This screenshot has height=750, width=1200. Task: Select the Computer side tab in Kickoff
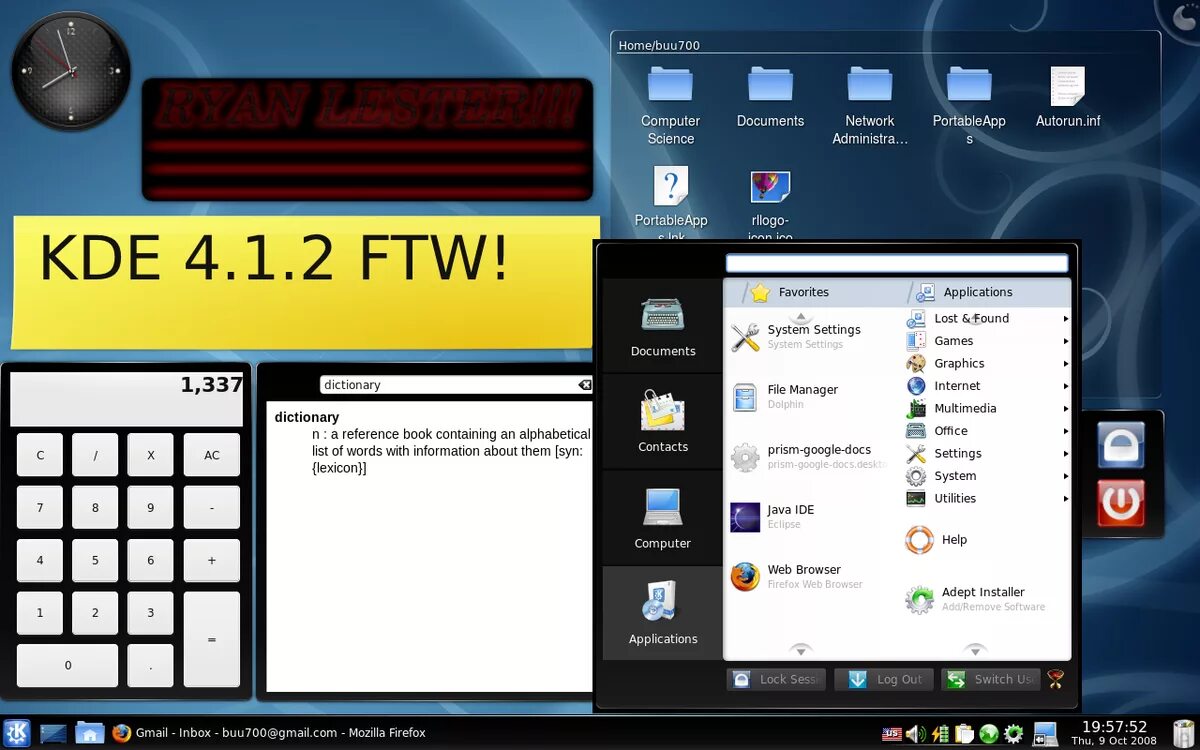click(x=663, y=518)
